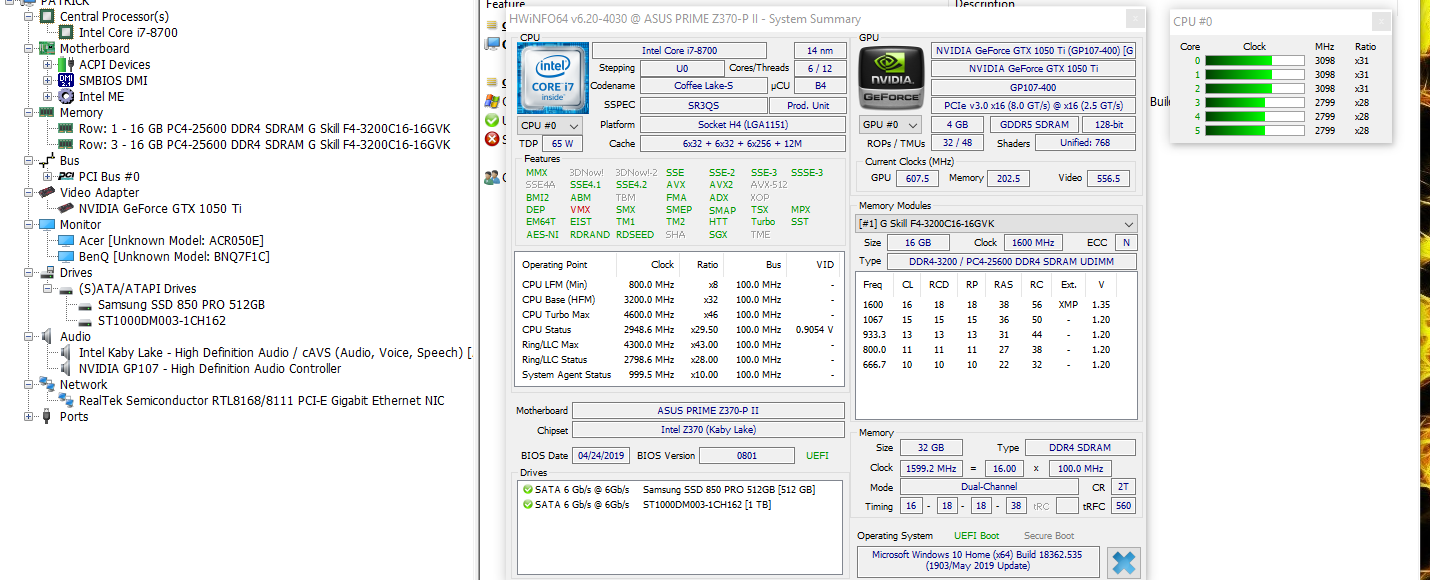1430x580 pixels.
Task: Click green check icon beside ST1000DM003 SATA drive
Action: pyautogui.click(x=527, y=504)
